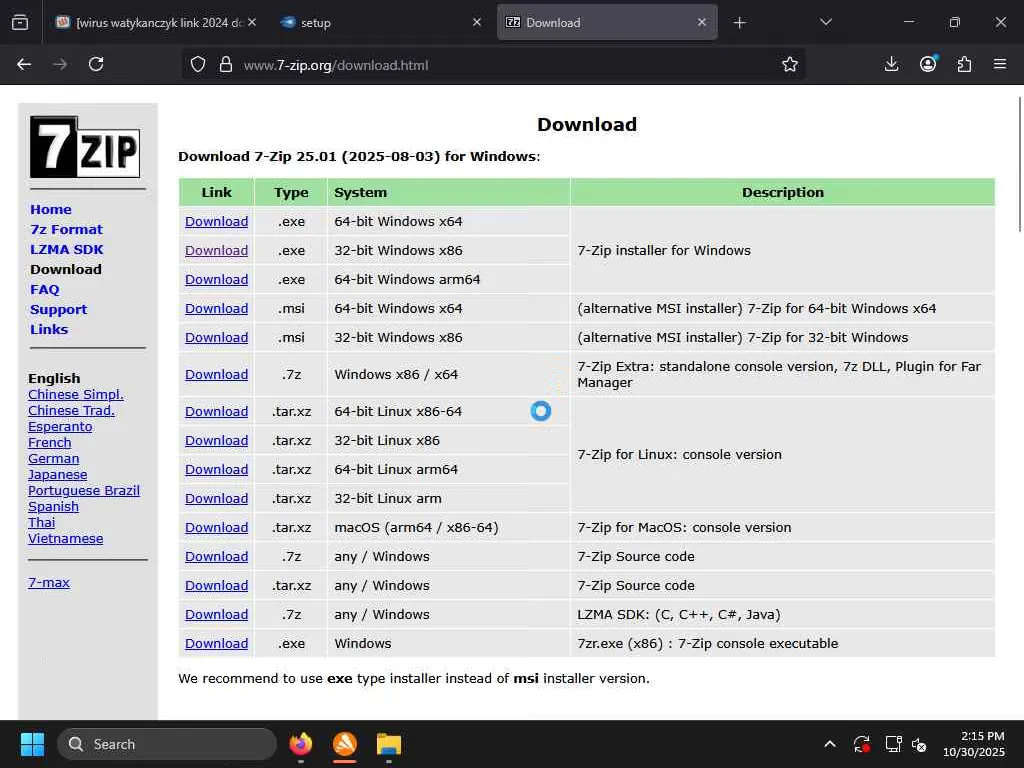This screenshot has height=768, width=1024.
Task: Download the 64-bit Linux x86-64 tar.xz
Action: pos(216,411)
